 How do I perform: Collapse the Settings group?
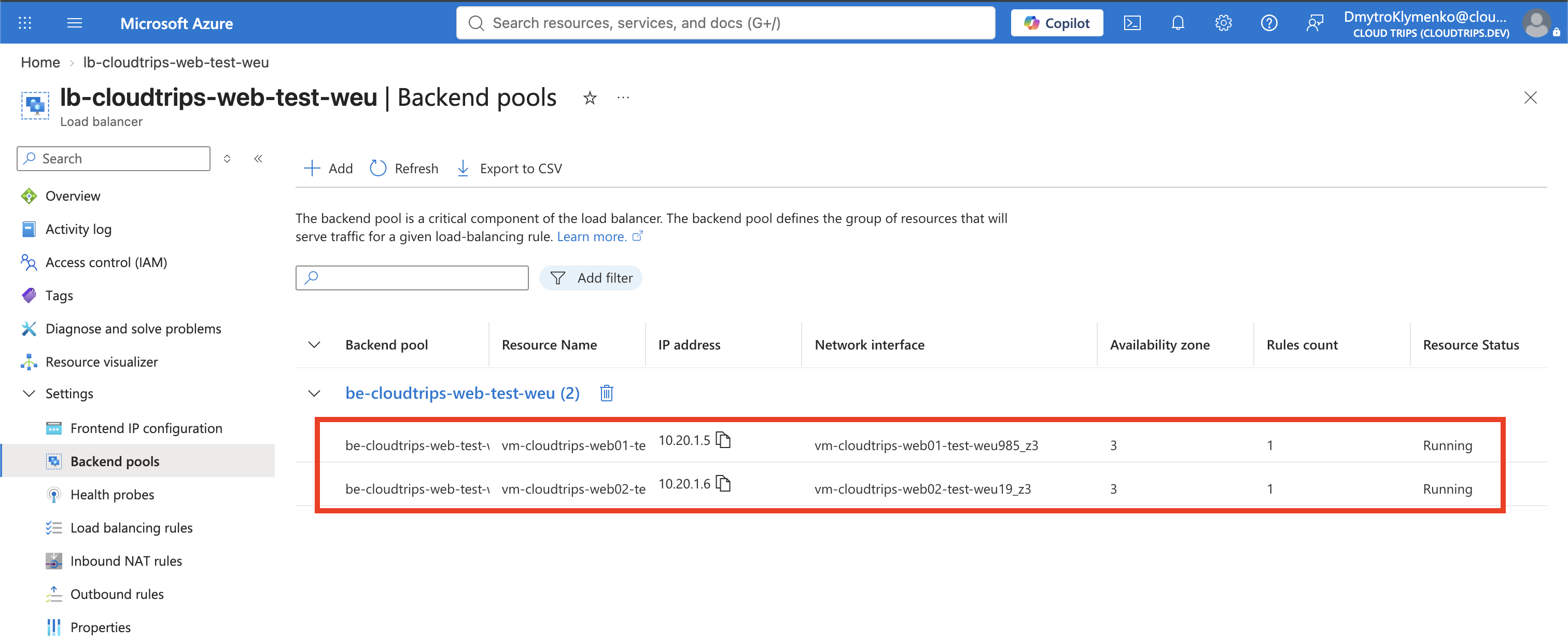click(x=29, y=394)
